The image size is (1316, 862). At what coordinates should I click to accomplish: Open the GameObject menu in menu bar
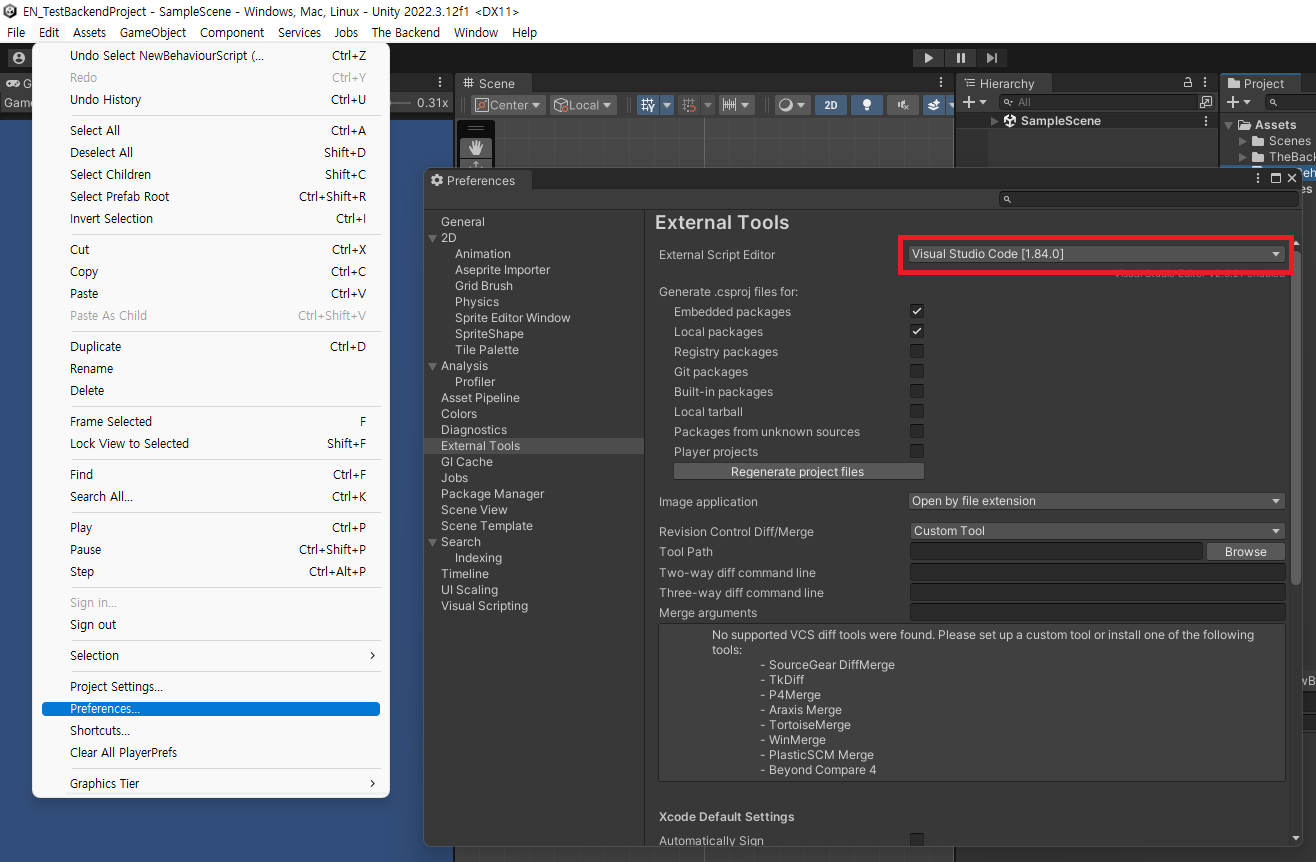click(153, 32)
